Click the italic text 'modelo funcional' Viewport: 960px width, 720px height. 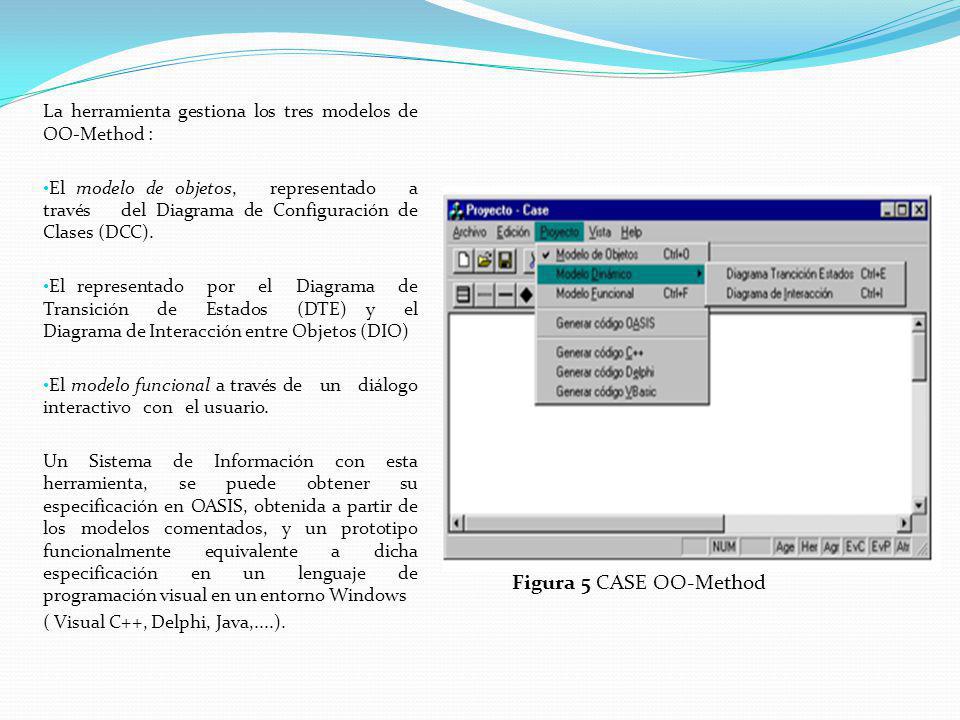141,385
